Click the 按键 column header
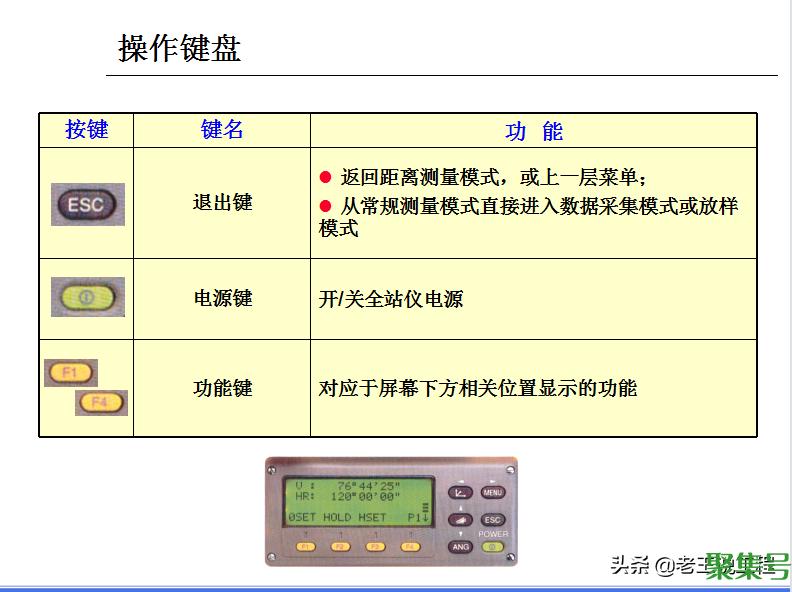 click(x=86, y=130)
